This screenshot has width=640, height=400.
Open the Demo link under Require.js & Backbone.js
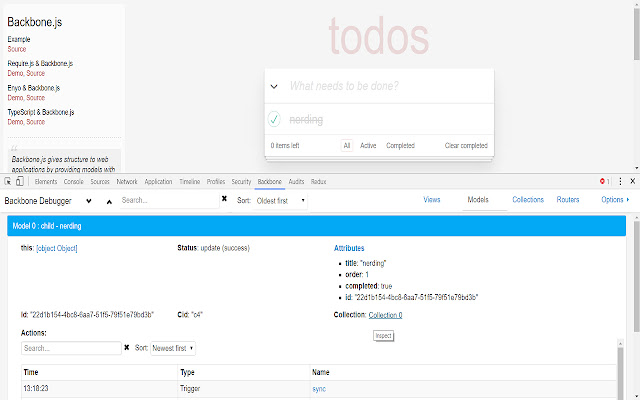(x=15, y=73)
